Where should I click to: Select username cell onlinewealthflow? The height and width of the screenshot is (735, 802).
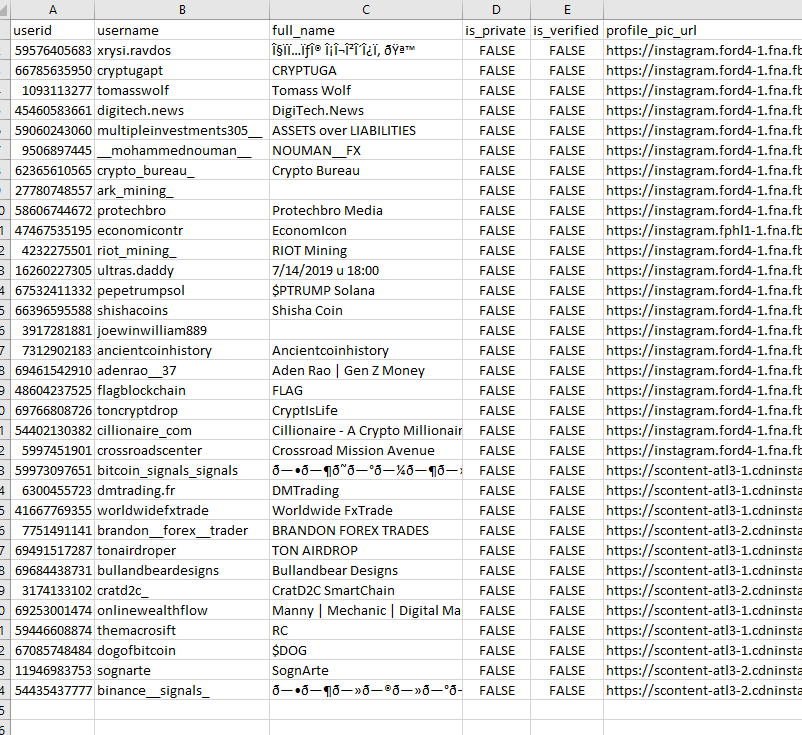[x=182, y=610]
